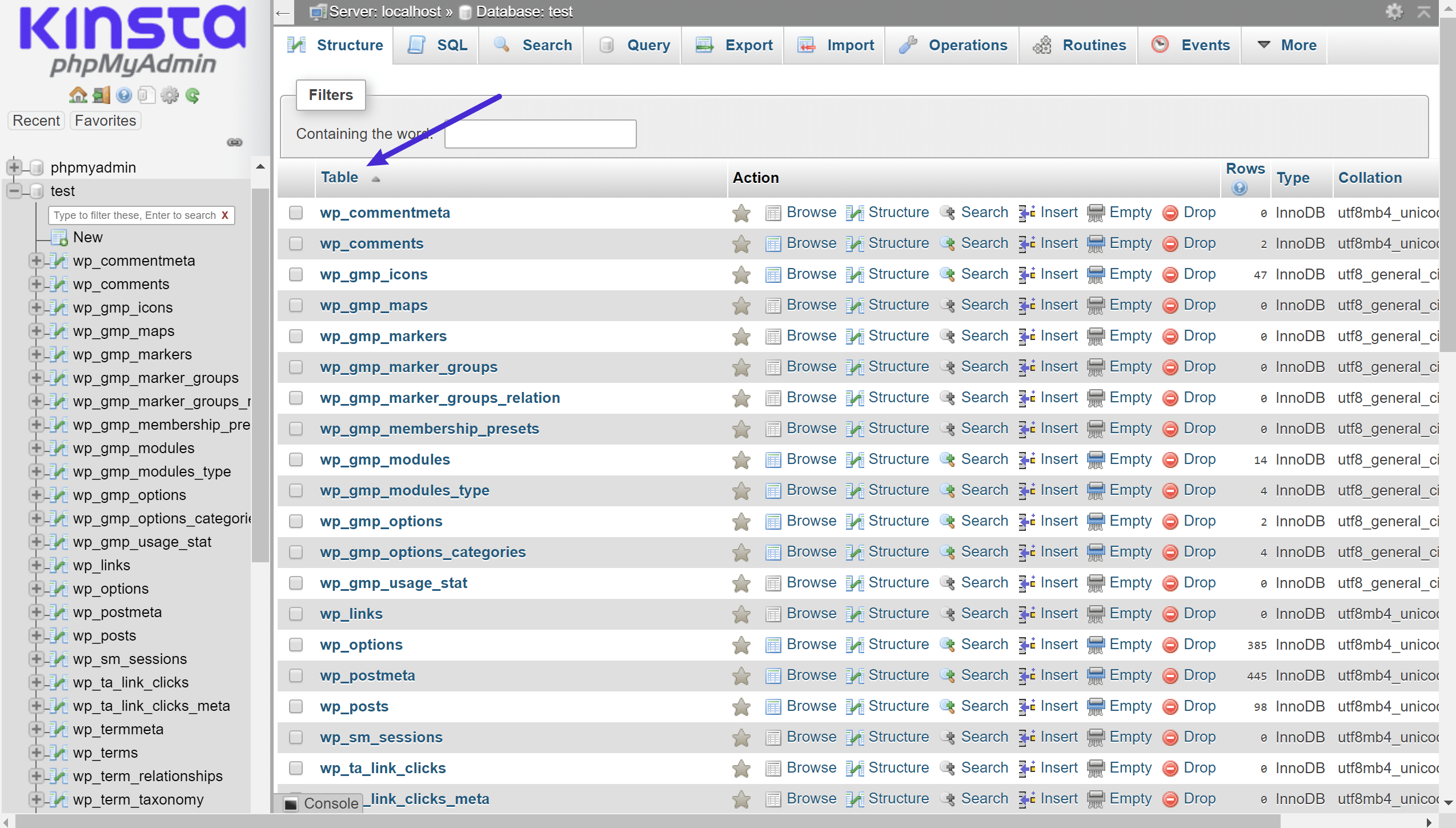1456x828 pixels.
Task: Click the Containing the word filter input
Action: (x=540, y=133)
